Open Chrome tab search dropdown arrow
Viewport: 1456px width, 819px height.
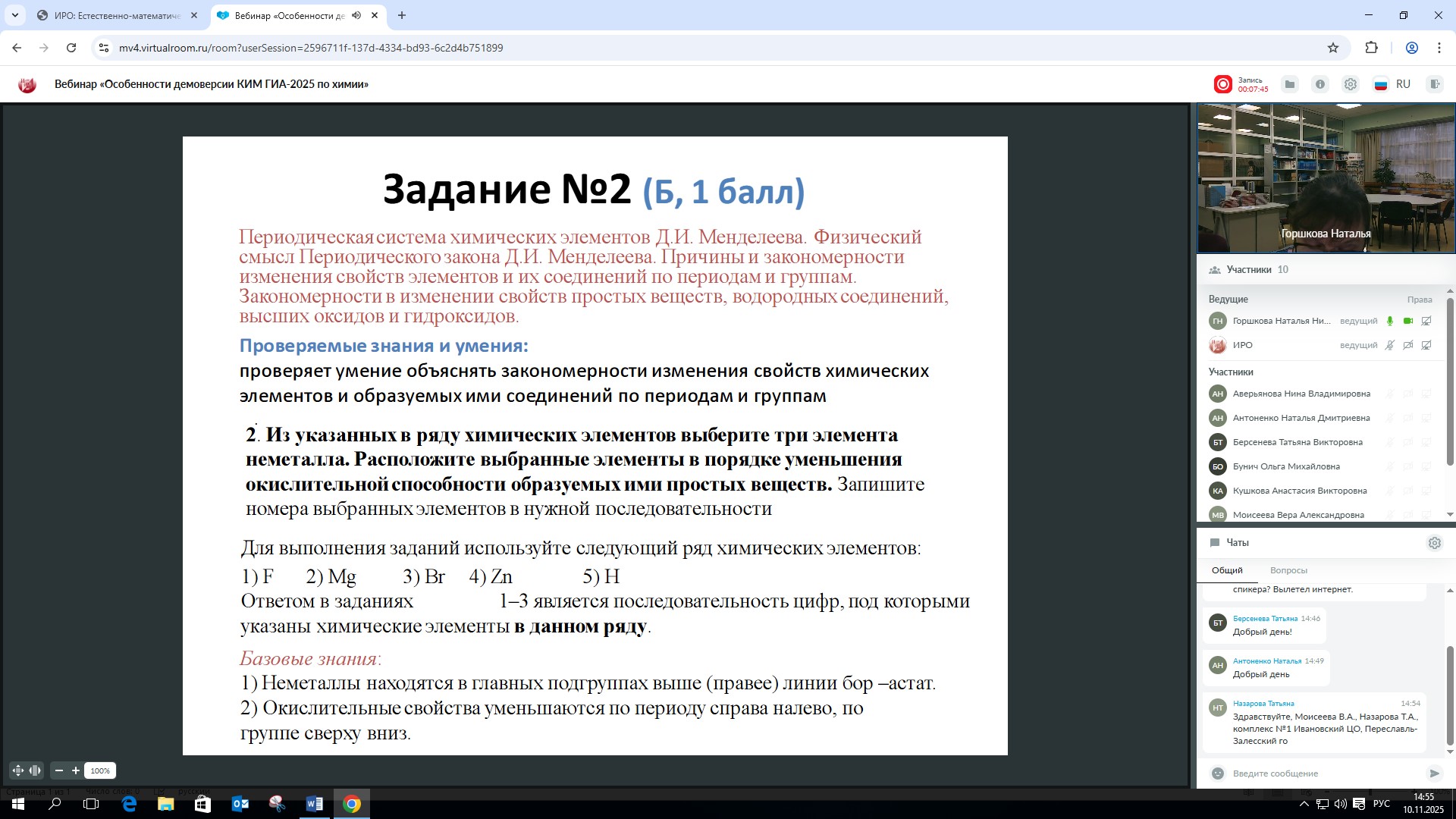tap(14, 15)
